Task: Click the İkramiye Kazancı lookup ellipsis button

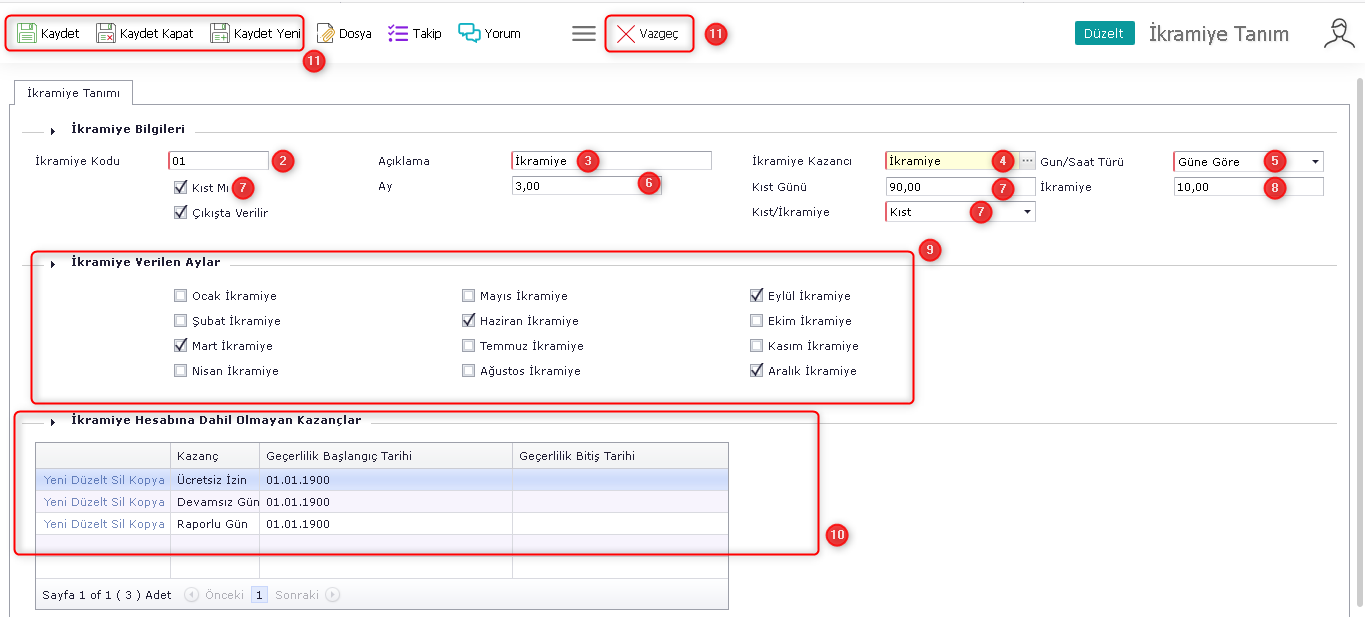Action: click(1027, 161)
